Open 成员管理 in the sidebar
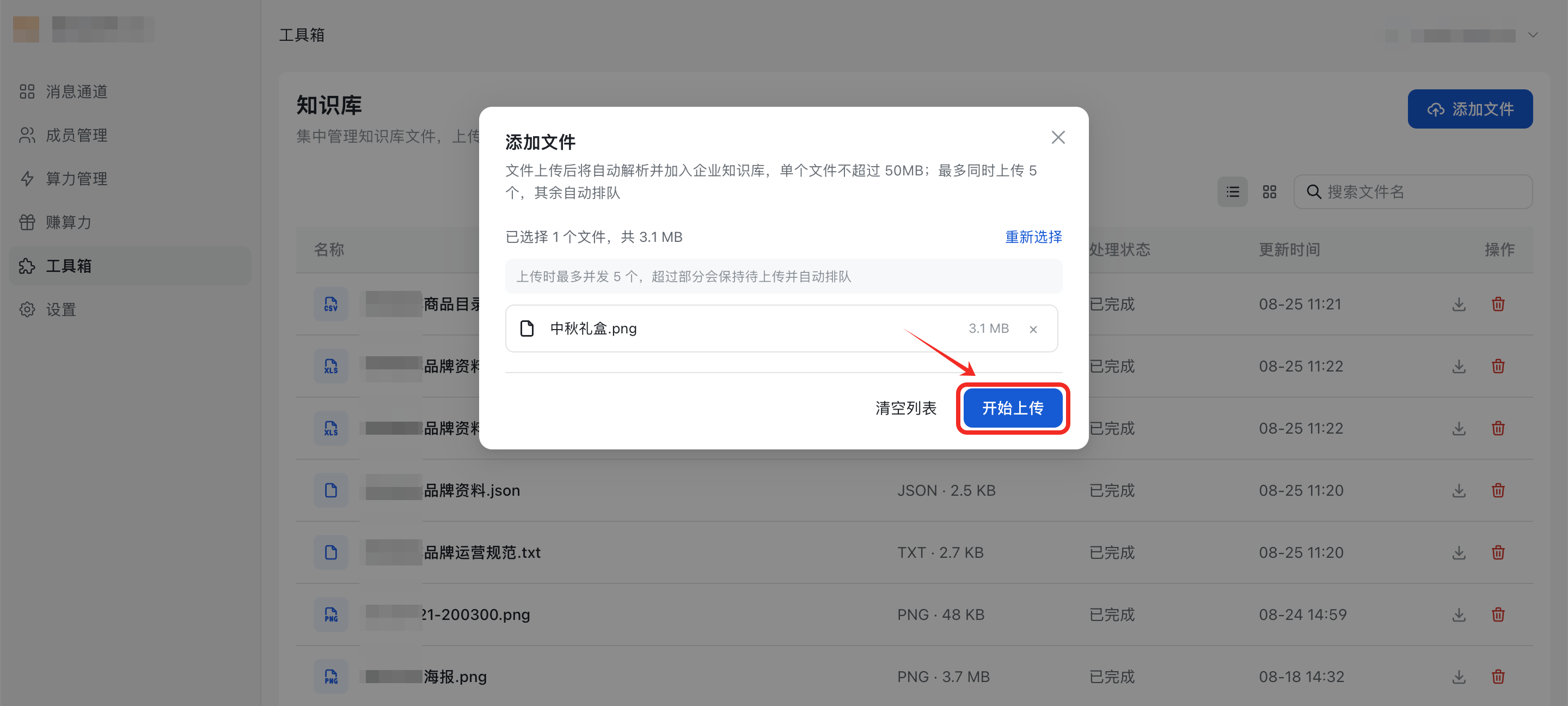This screenshot has width=1568, height=706. click(130, 135)
